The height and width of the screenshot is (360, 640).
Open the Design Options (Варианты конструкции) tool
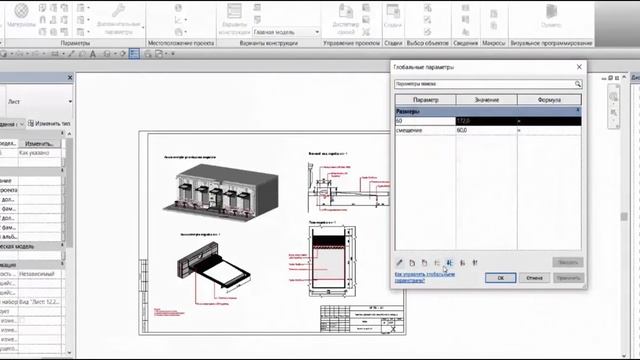tap(234, 18)
